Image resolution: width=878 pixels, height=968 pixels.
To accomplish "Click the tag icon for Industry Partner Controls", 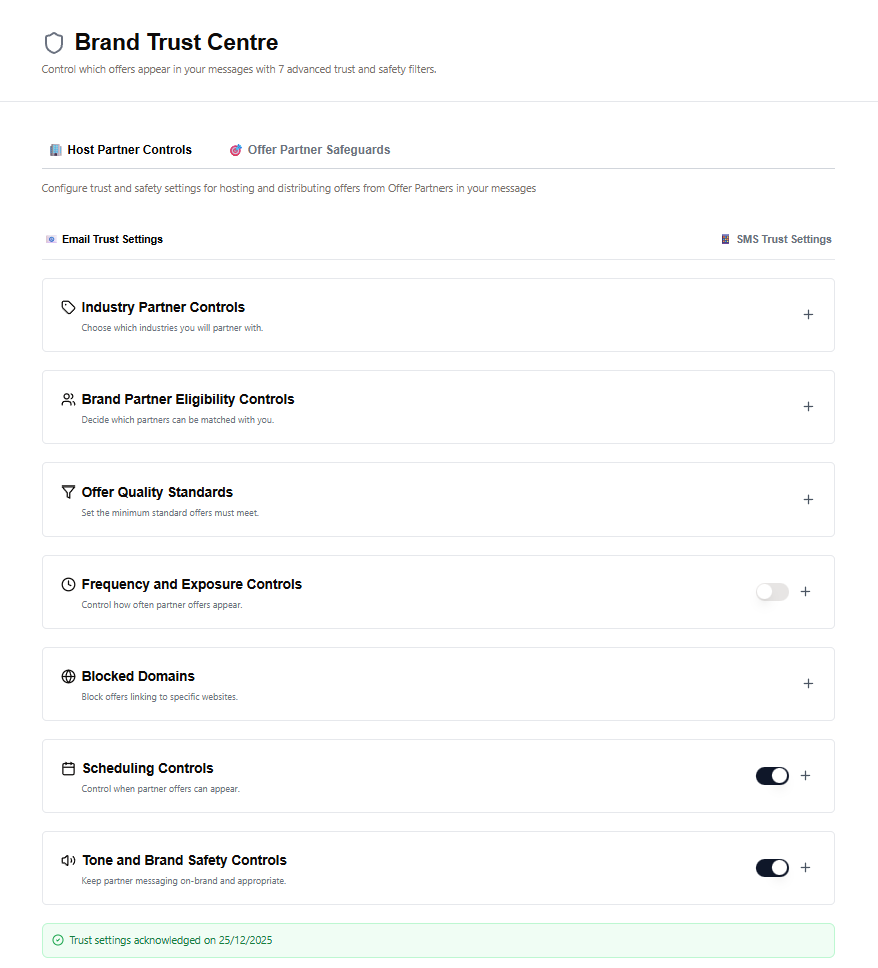I will [68, 307].
